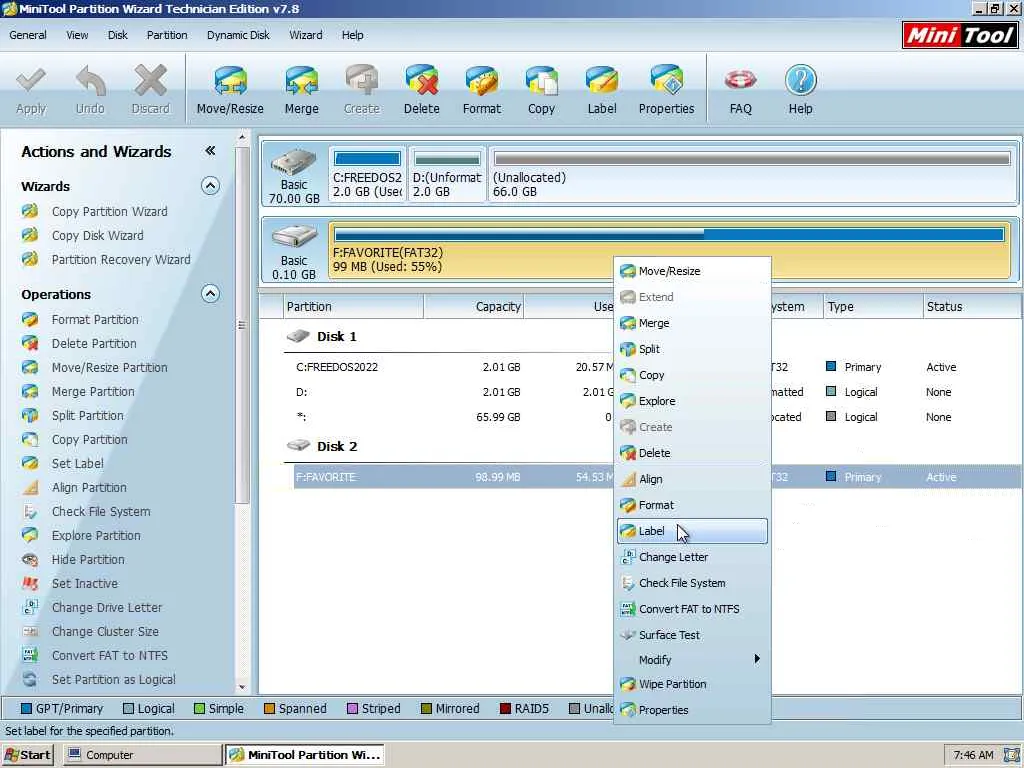This screenshot has width=1024, height=768.
Task: Open the Help menu in menu bar
Action: 352,35
